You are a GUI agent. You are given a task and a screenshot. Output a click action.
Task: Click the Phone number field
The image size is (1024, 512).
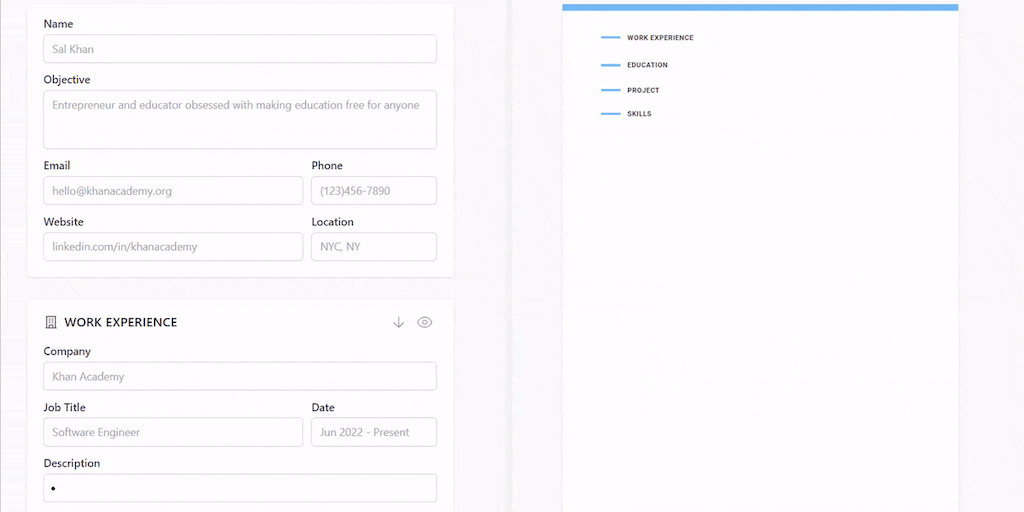tap(374, 191)
